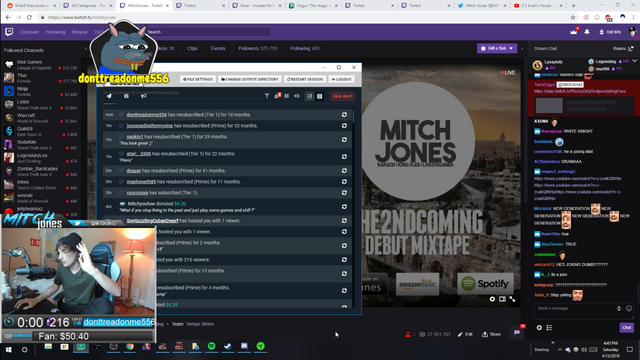Open Browse in Twitch navigation
Screen dimensions: 640x360
(x=80, y=32)
